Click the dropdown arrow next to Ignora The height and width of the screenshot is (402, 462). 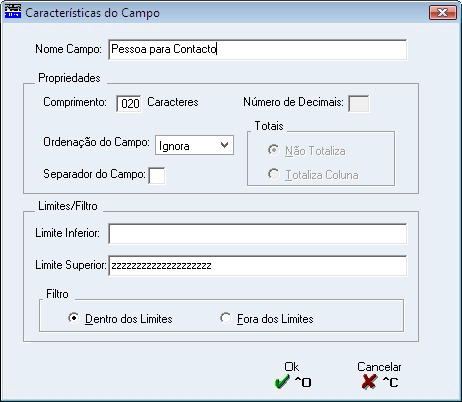(224, 145)
